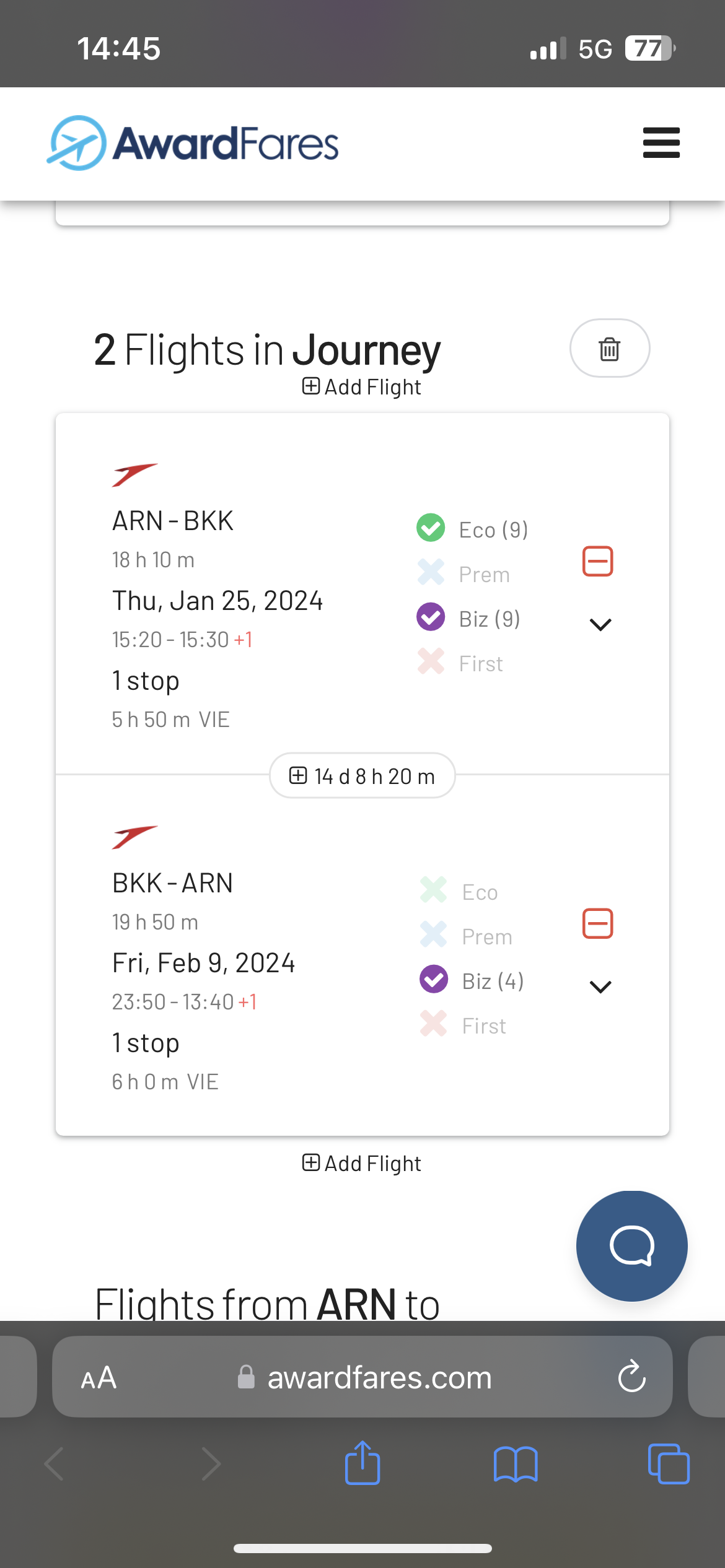Click Add Flight below the journey card

(362, 1164)
